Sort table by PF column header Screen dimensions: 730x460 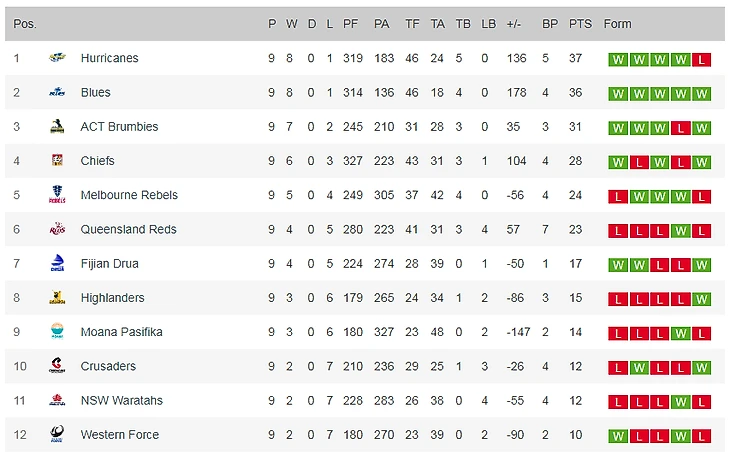(x=350, y=24)
